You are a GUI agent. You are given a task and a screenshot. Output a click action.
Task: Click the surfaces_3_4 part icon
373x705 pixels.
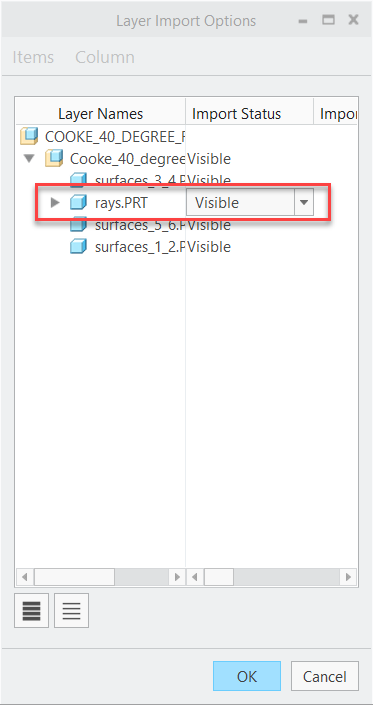[x=78, y=180]
